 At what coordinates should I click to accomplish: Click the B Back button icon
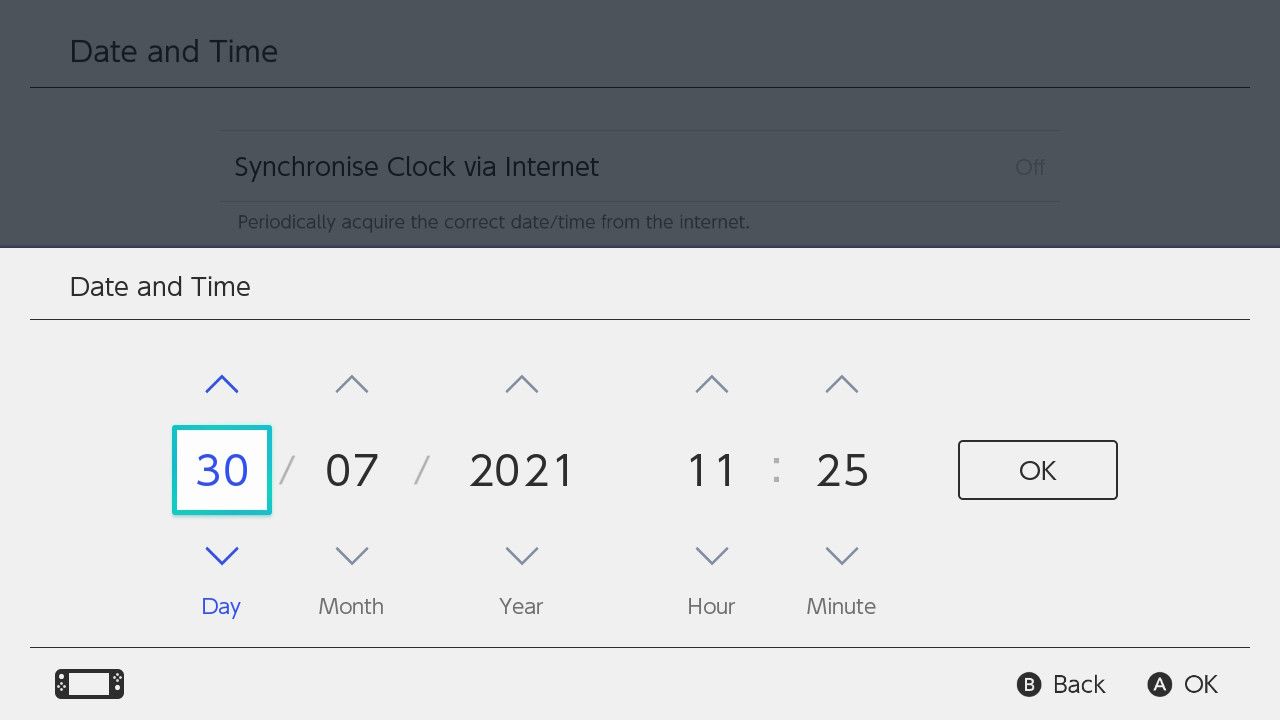[1028, 684]
